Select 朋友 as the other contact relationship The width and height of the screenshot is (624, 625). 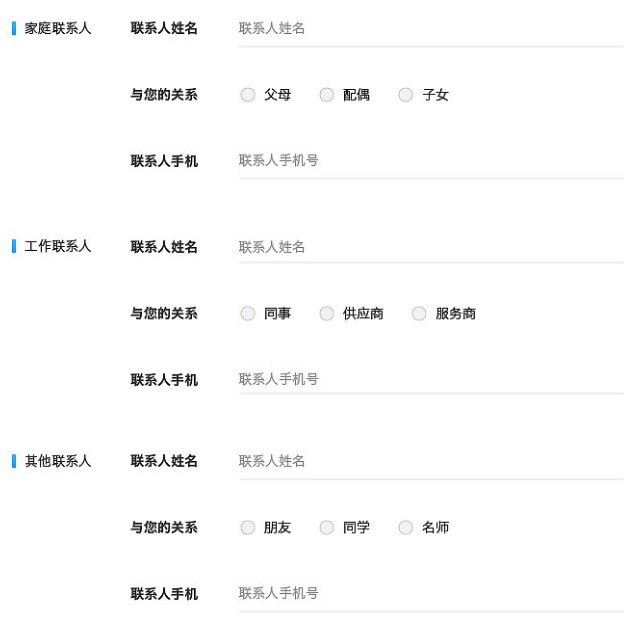[x=248, y=528]
